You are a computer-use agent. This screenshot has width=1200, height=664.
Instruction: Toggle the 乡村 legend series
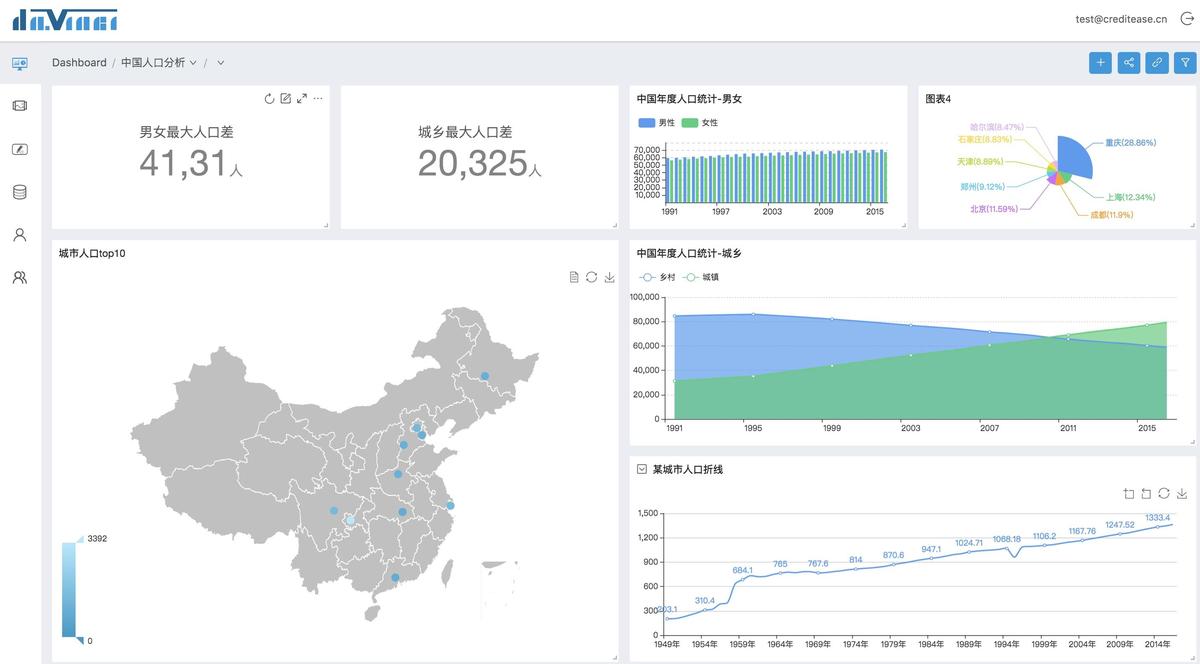658,277
